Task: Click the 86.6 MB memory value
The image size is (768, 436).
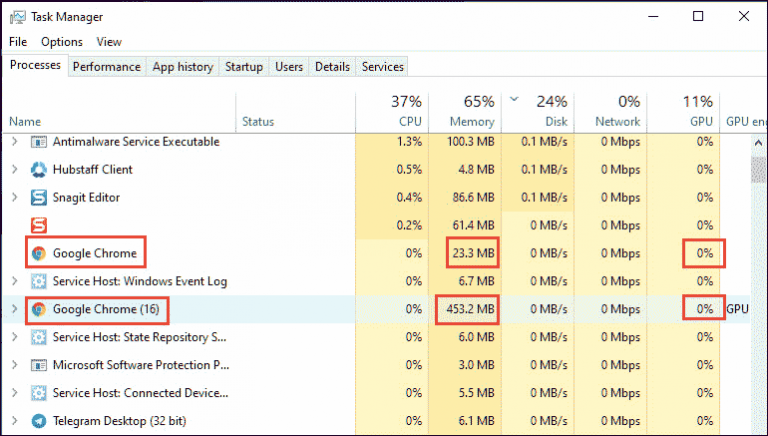Action: coord(473,197)
